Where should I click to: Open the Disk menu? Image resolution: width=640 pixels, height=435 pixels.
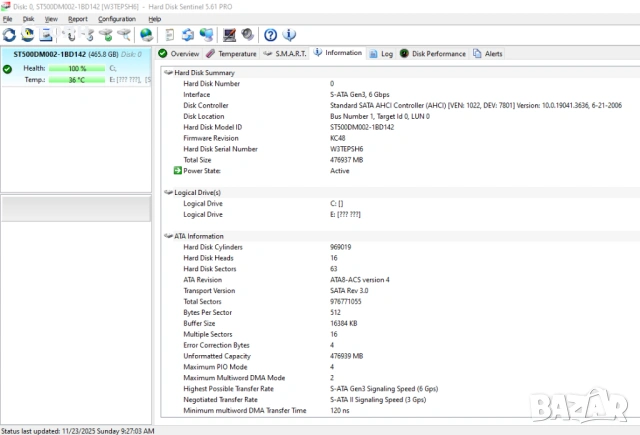pos(28,19)
